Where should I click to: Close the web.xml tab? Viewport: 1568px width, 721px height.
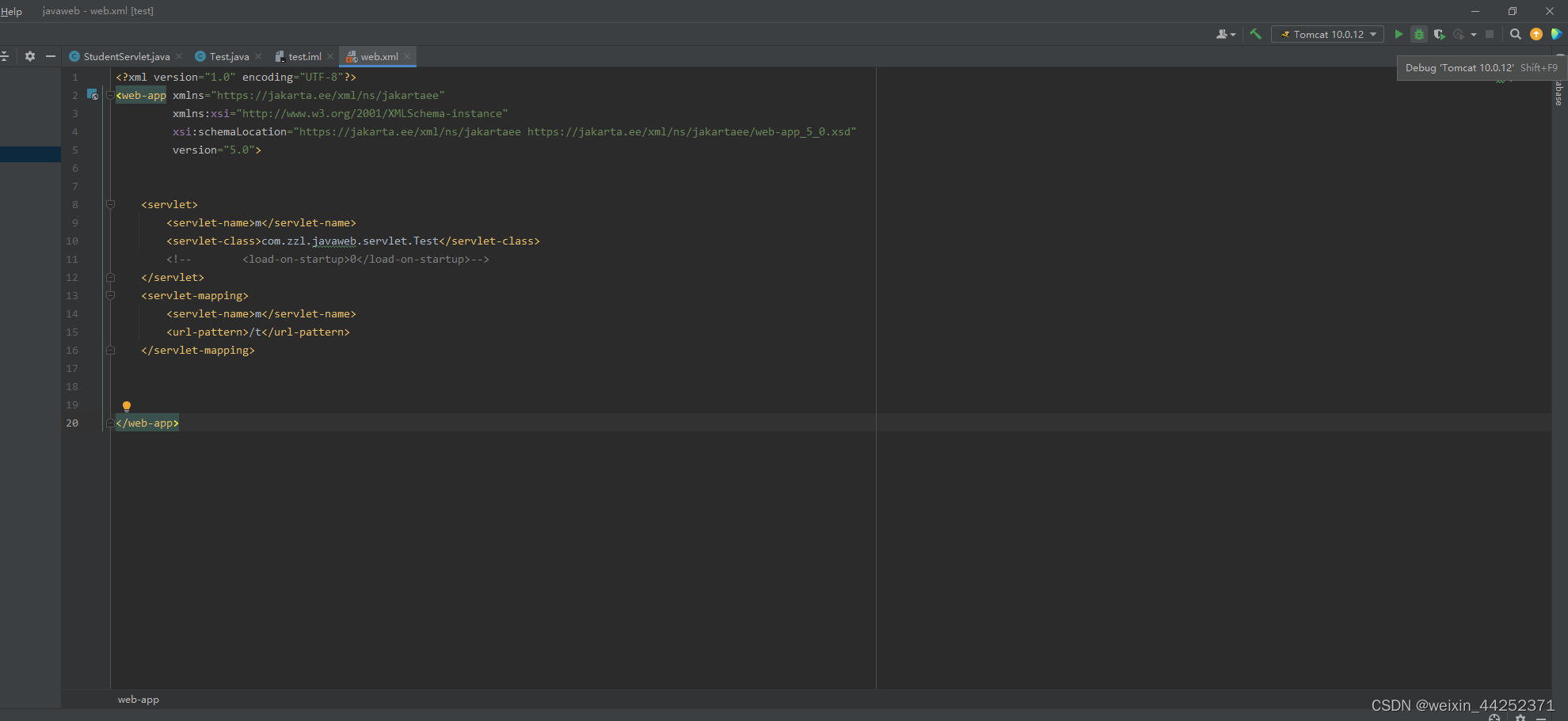(407, 56)
